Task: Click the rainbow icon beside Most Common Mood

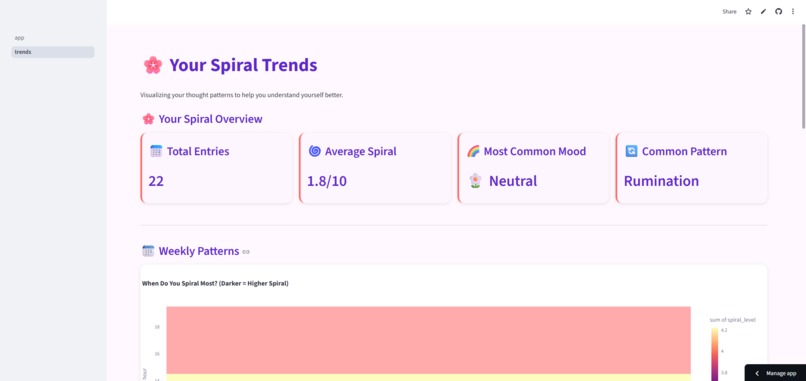Action: [473, 151]
